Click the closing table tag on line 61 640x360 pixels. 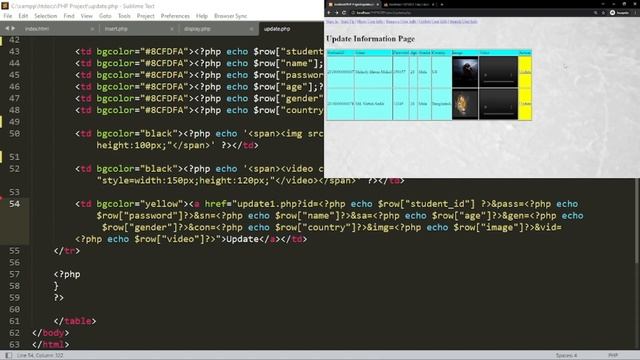tap(75, 321)
